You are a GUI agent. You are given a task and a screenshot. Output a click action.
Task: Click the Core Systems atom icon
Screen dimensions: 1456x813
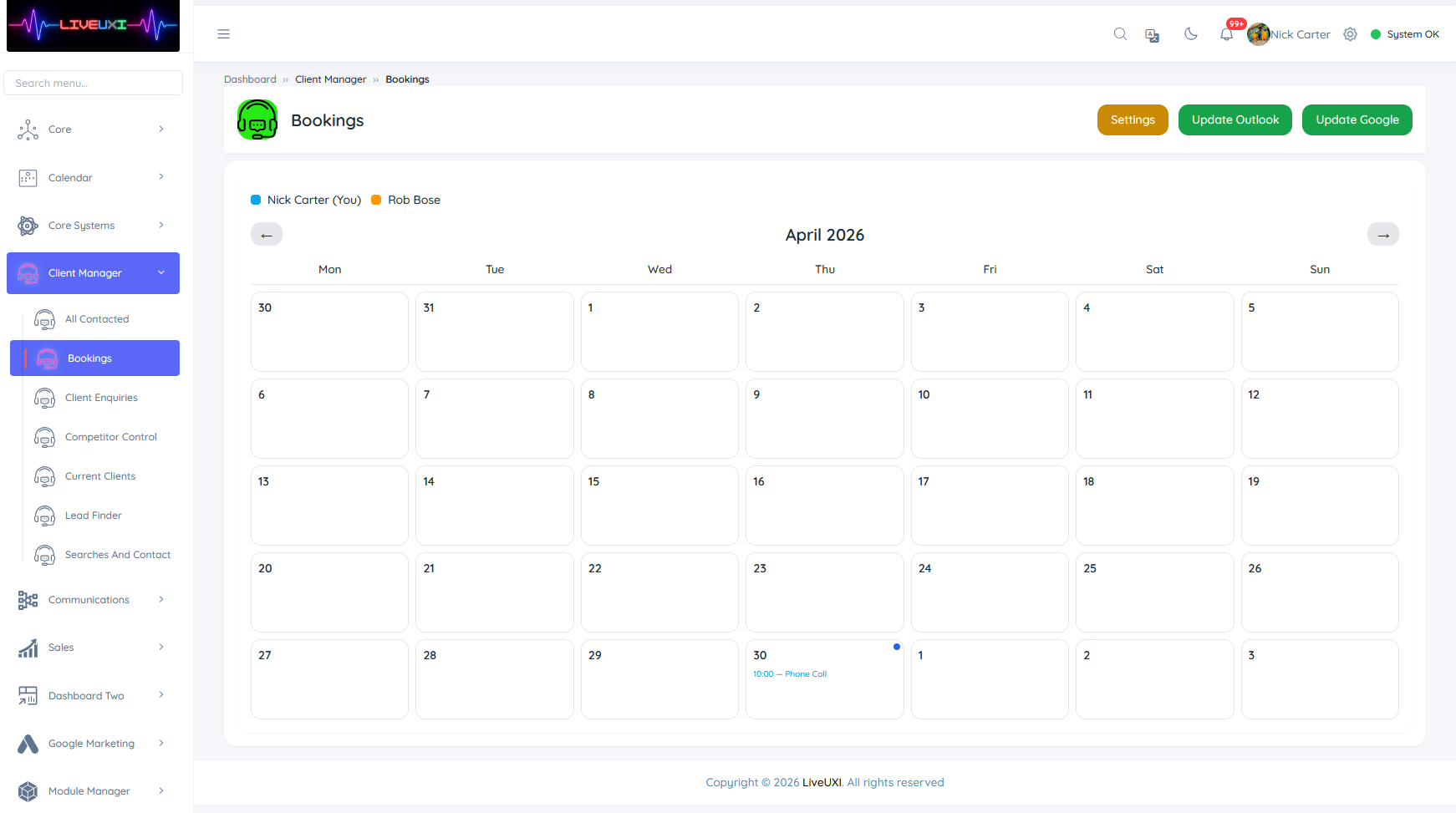click(x=28, y=226)
